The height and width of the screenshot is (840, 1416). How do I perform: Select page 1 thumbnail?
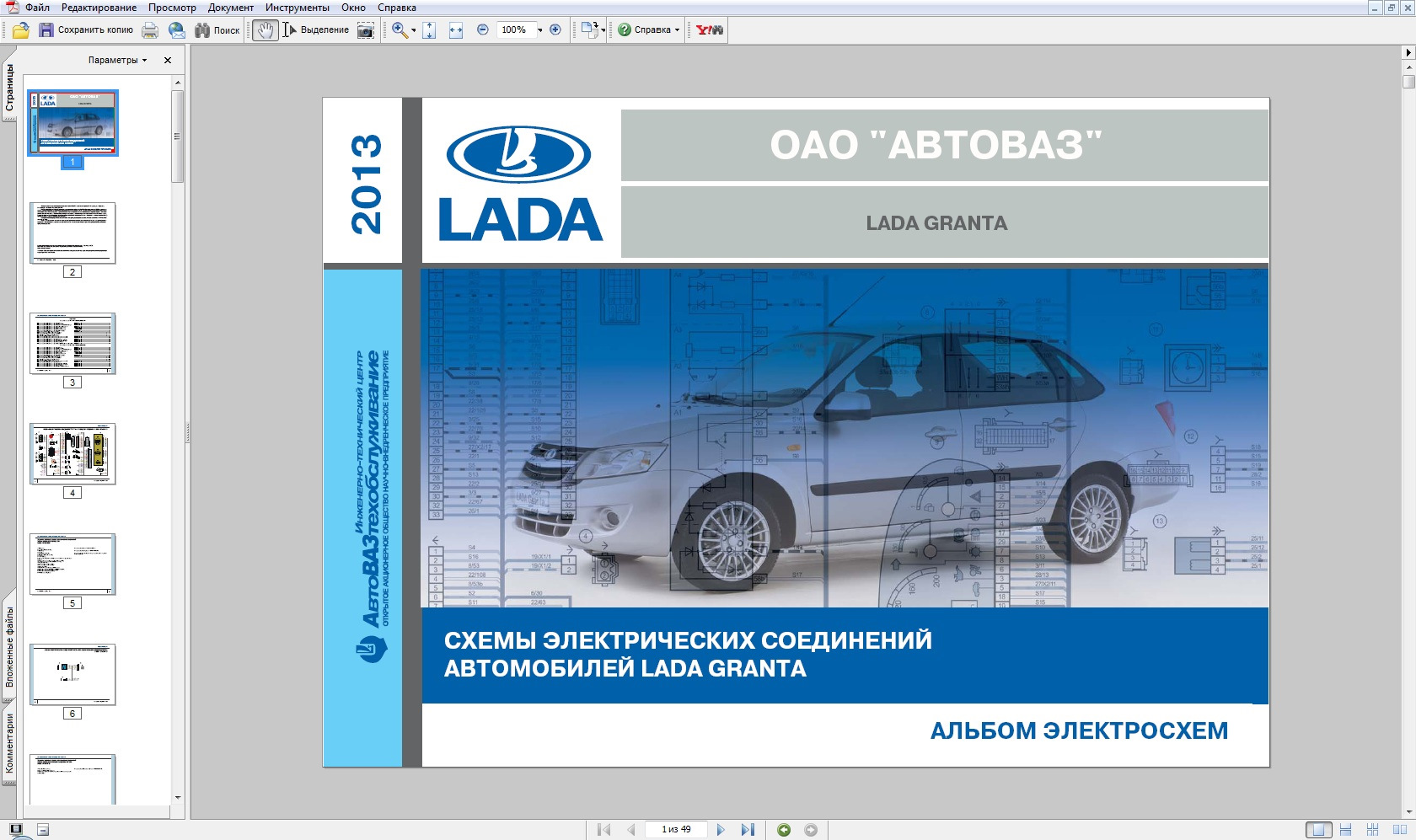coord(72,123)
